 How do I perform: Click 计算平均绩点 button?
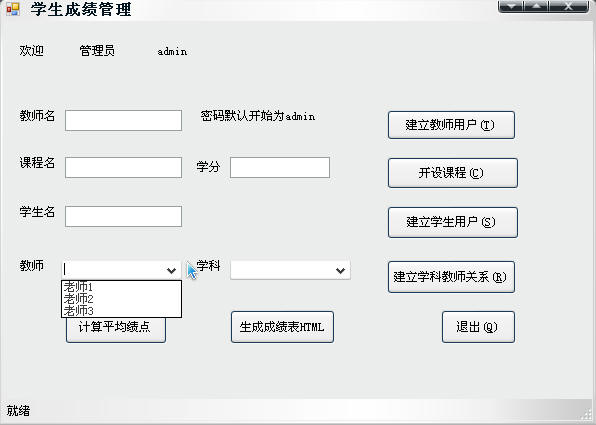[116, 330]
